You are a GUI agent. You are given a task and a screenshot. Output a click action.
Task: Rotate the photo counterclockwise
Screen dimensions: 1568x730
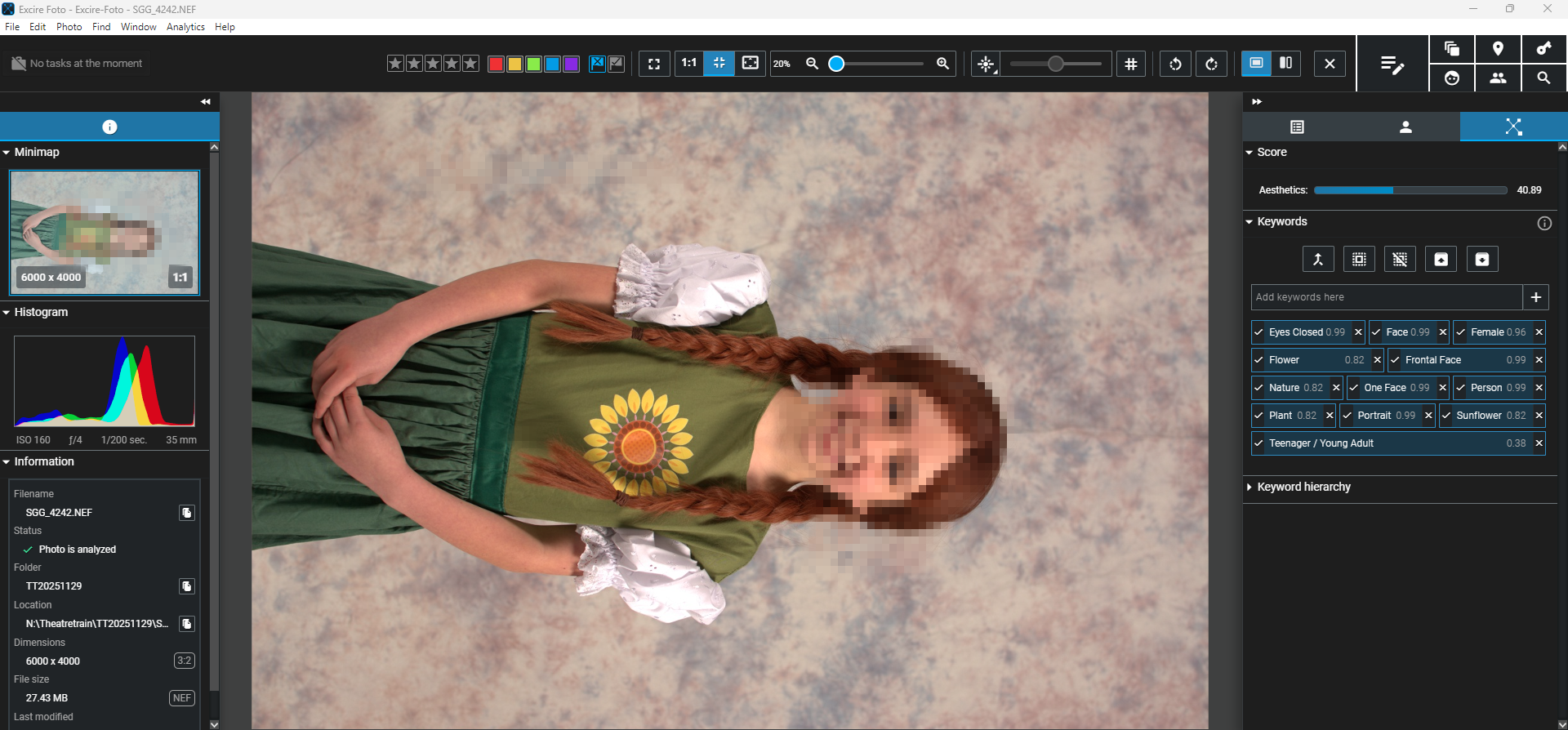point(1175,64)
